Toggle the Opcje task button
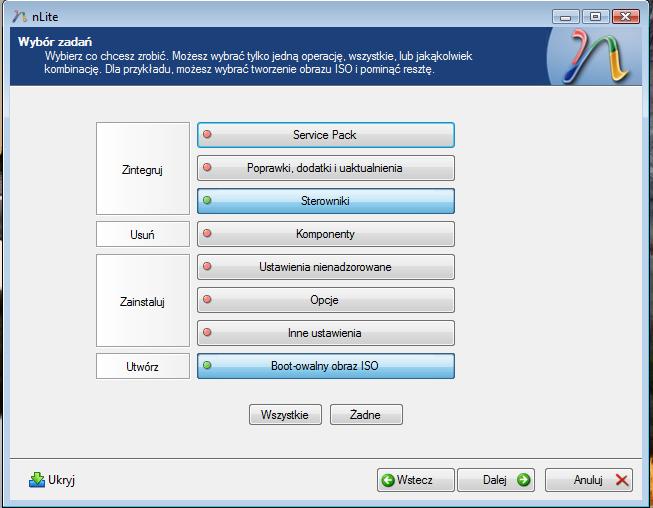The width and height of the screenshot is (653, 508). (326, 300)
